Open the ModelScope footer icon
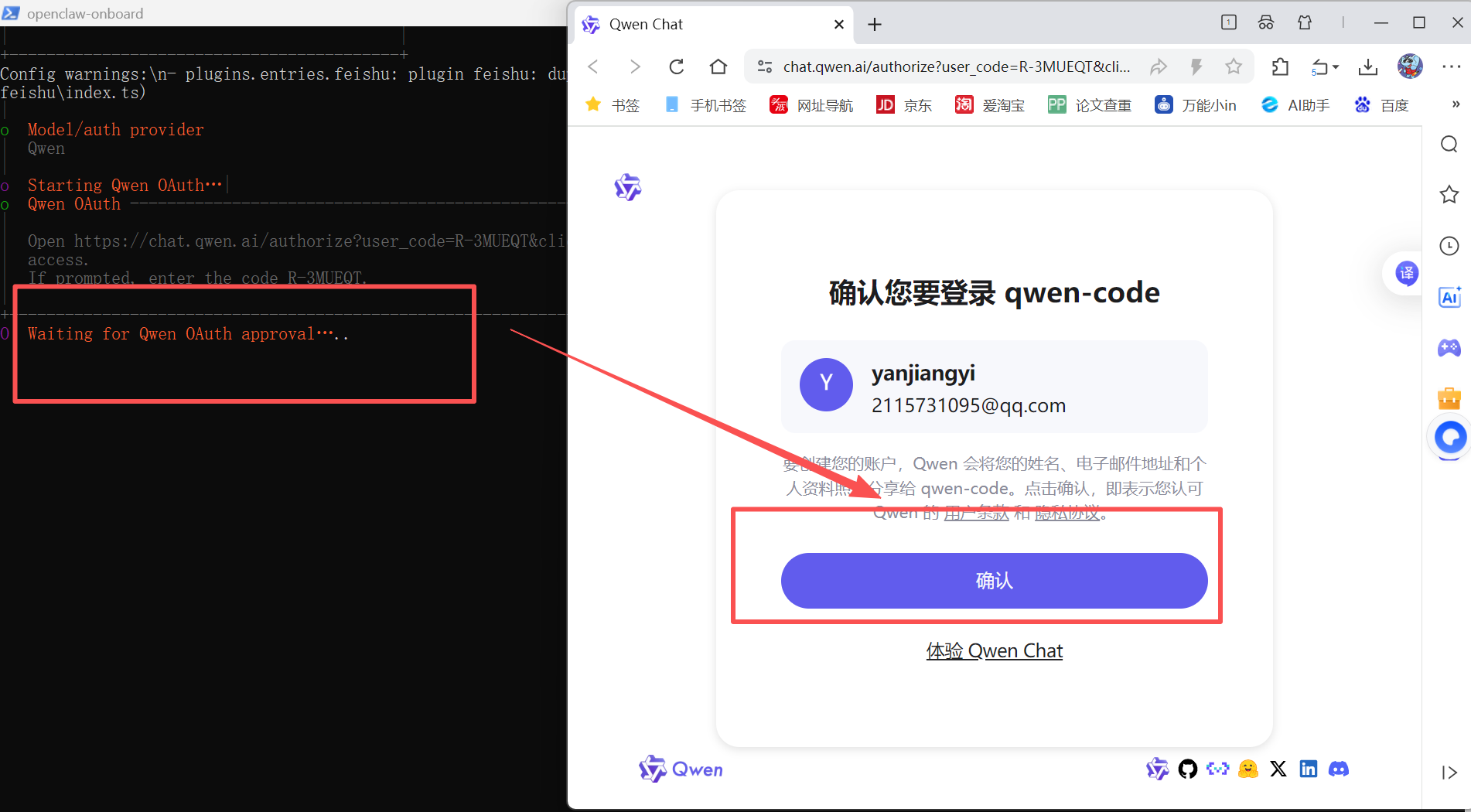This screenshot has width=1471, height=812. [1217, 769]
